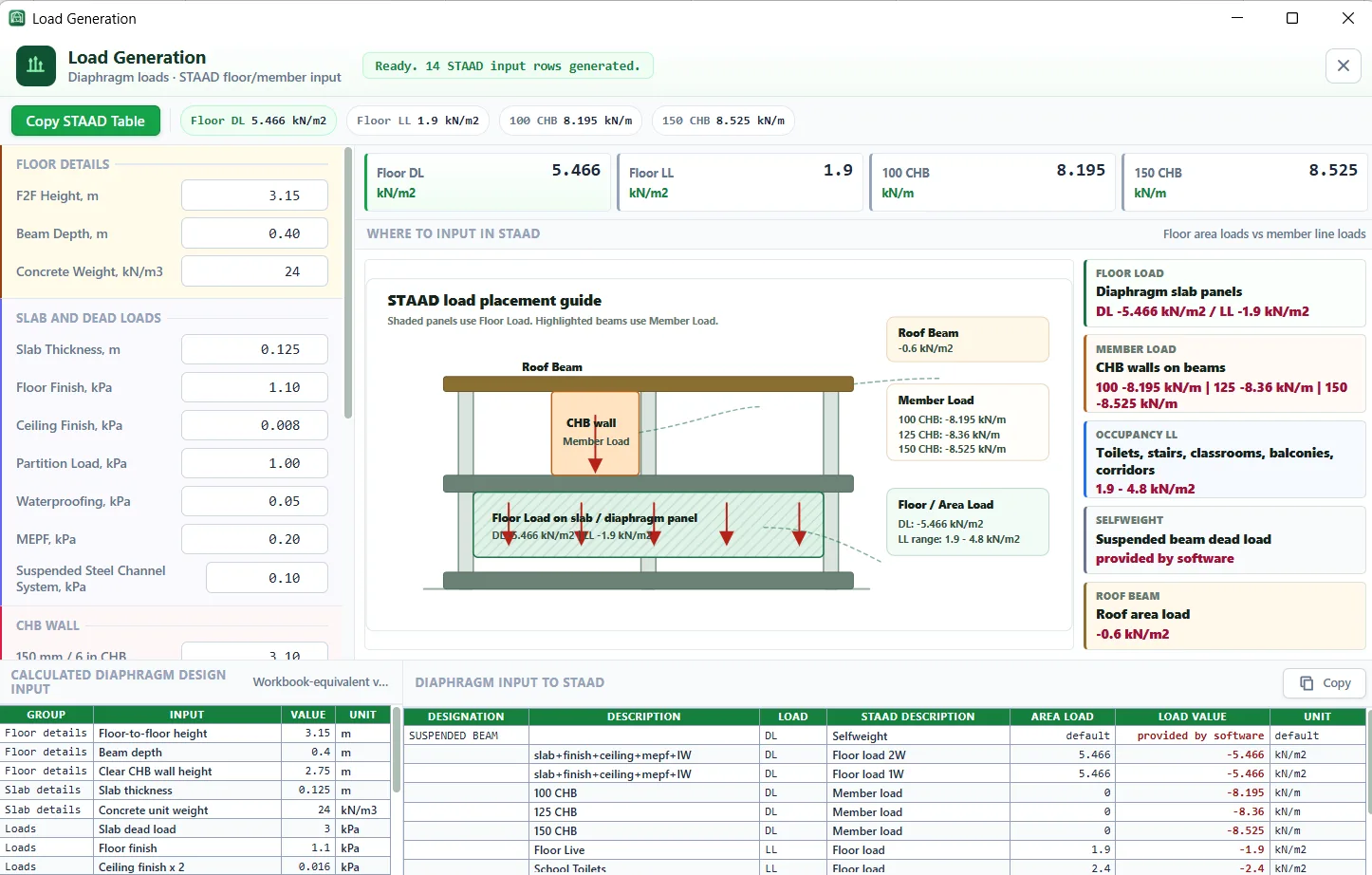This screenshot has width=1372, height=875.
Task: Click the 'Slab dead load' input row
Action: [x=195, y=829]
